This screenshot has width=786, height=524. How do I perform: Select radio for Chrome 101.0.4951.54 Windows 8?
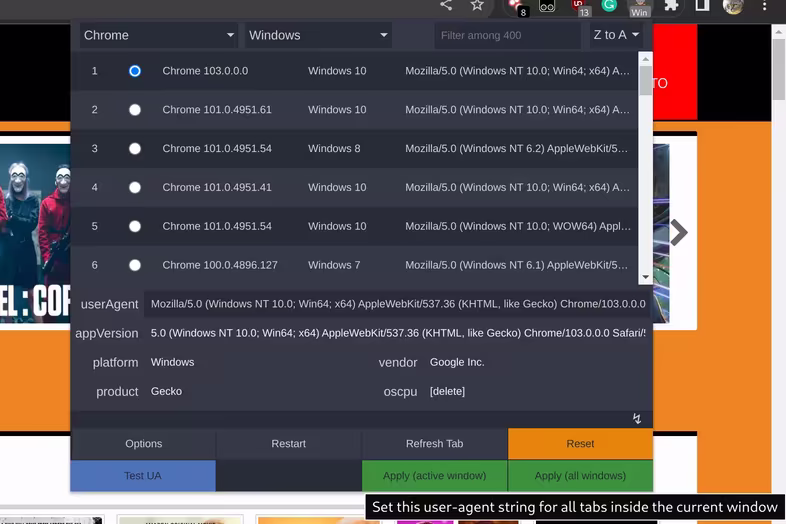(x=134, y=148)
